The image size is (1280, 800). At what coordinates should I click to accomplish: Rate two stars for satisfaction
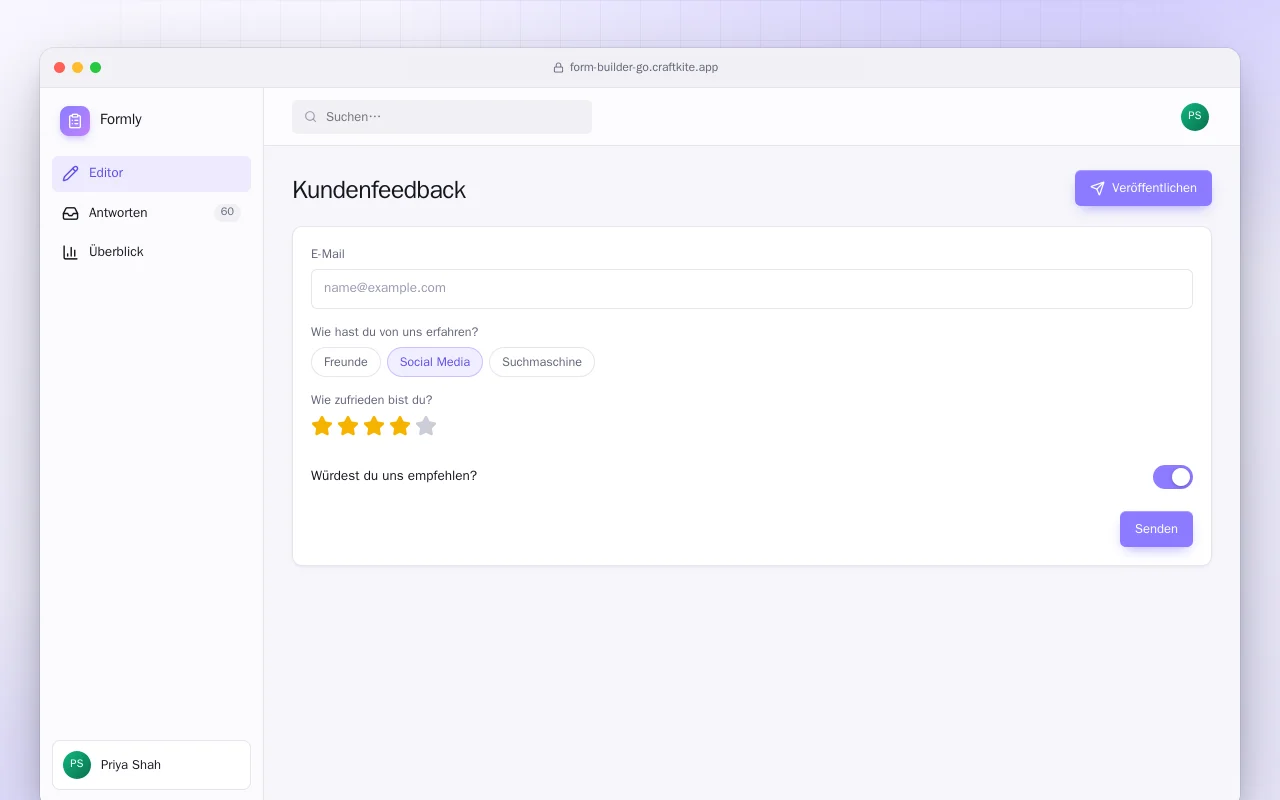(348, 426)
